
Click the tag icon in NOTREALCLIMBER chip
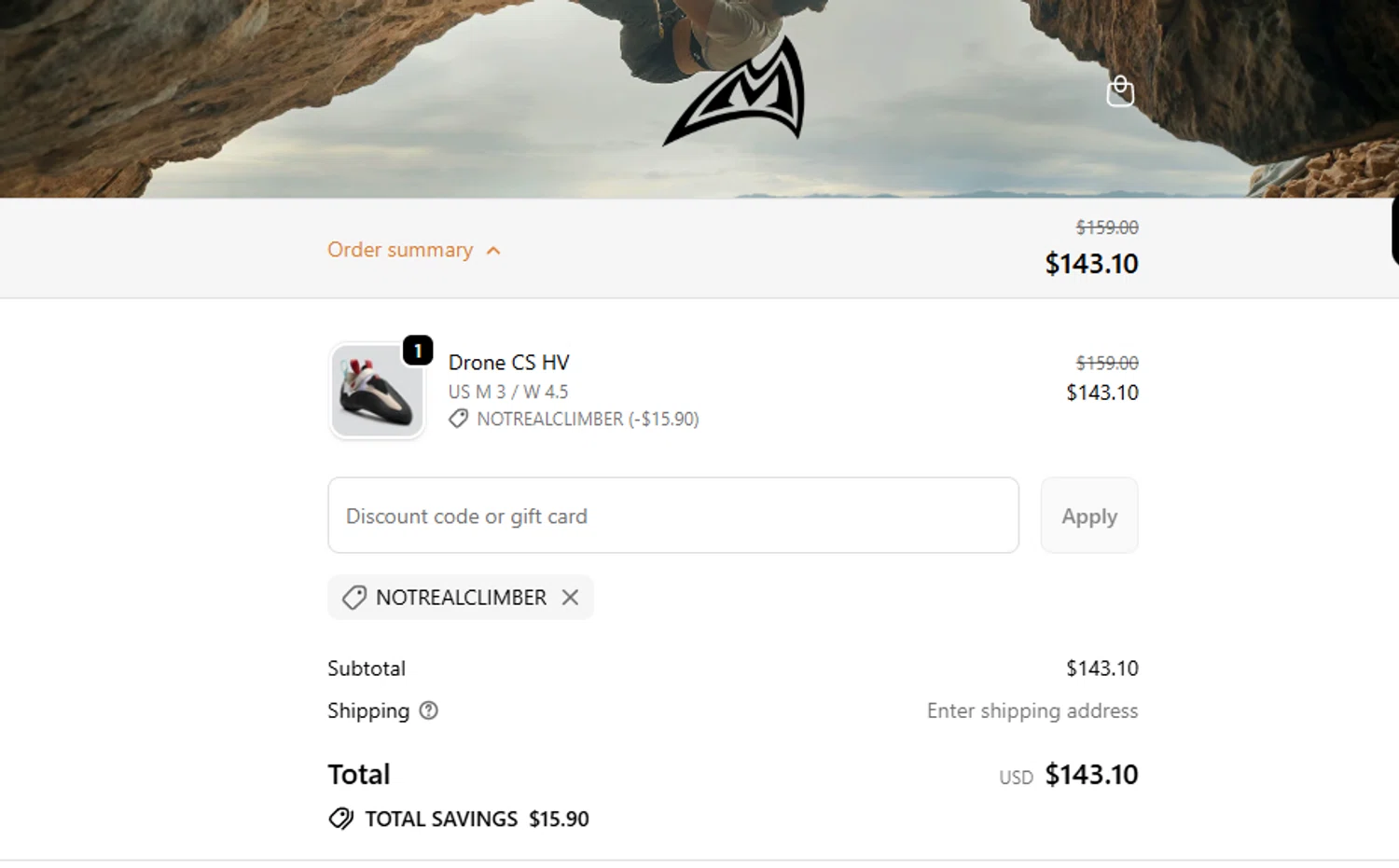tap(354, 598)
